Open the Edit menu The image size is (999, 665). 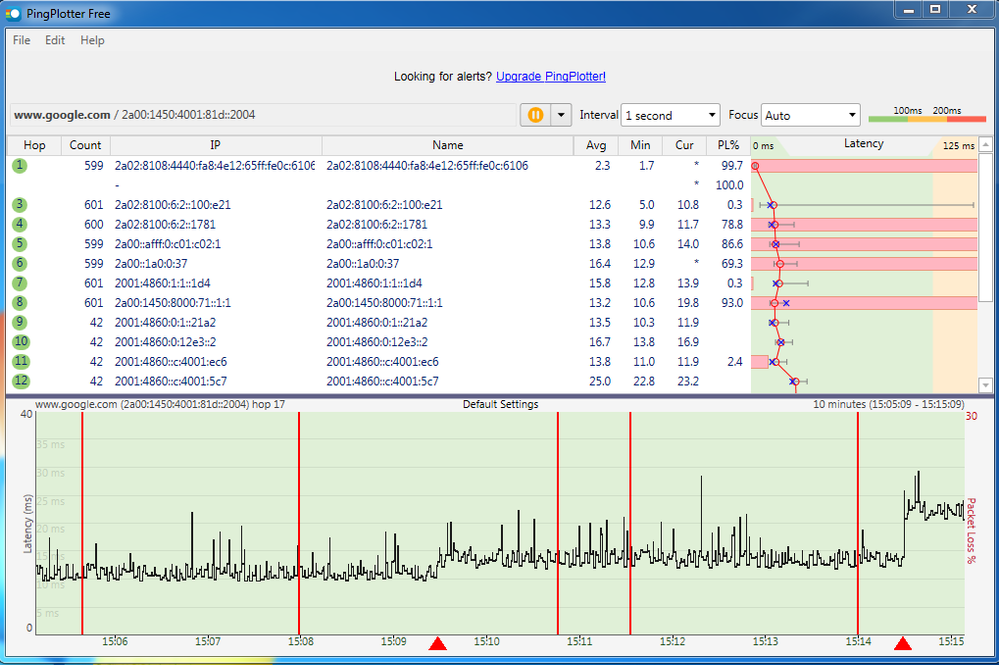(x=55, y=41)
